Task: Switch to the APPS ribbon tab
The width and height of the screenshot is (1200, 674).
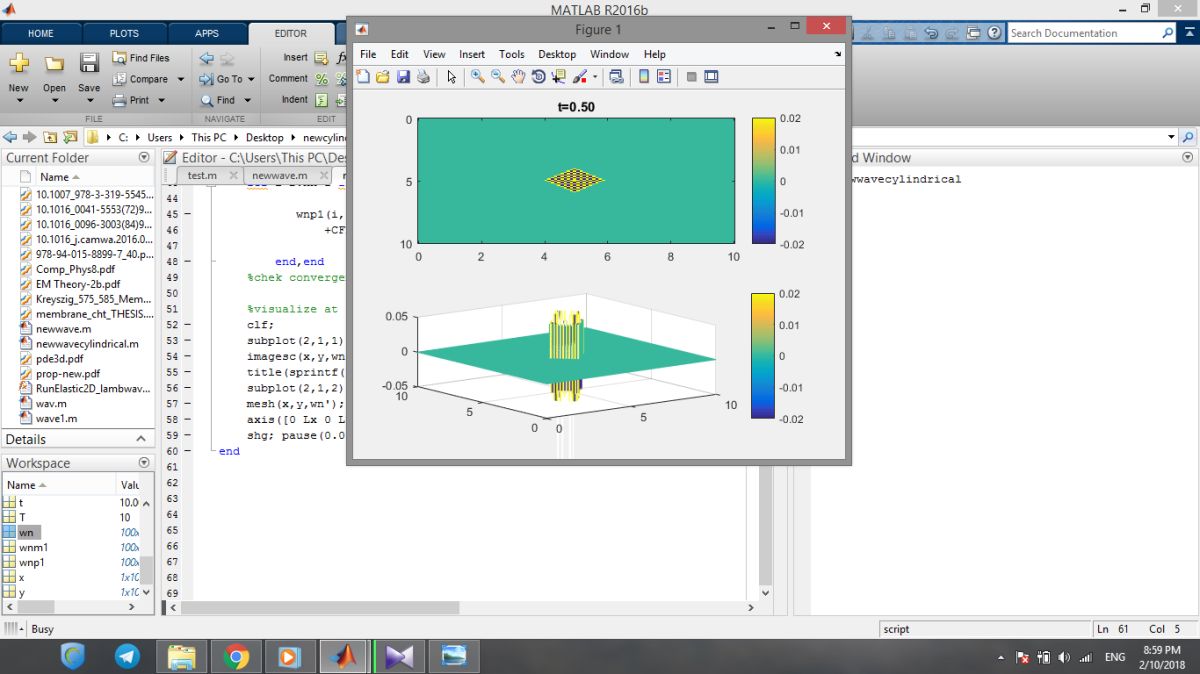Action: pos(207,33)
